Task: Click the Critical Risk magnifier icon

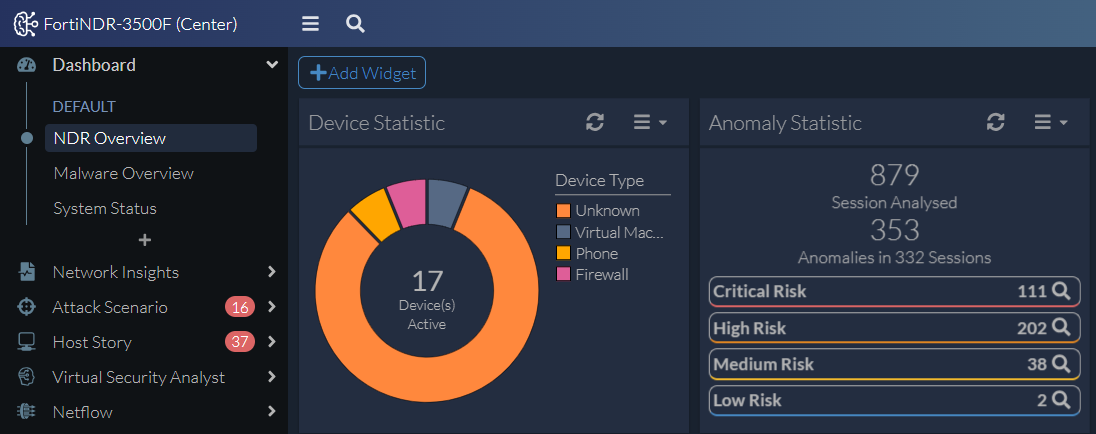Action: pyautogui.click(x=1061, y=291)
